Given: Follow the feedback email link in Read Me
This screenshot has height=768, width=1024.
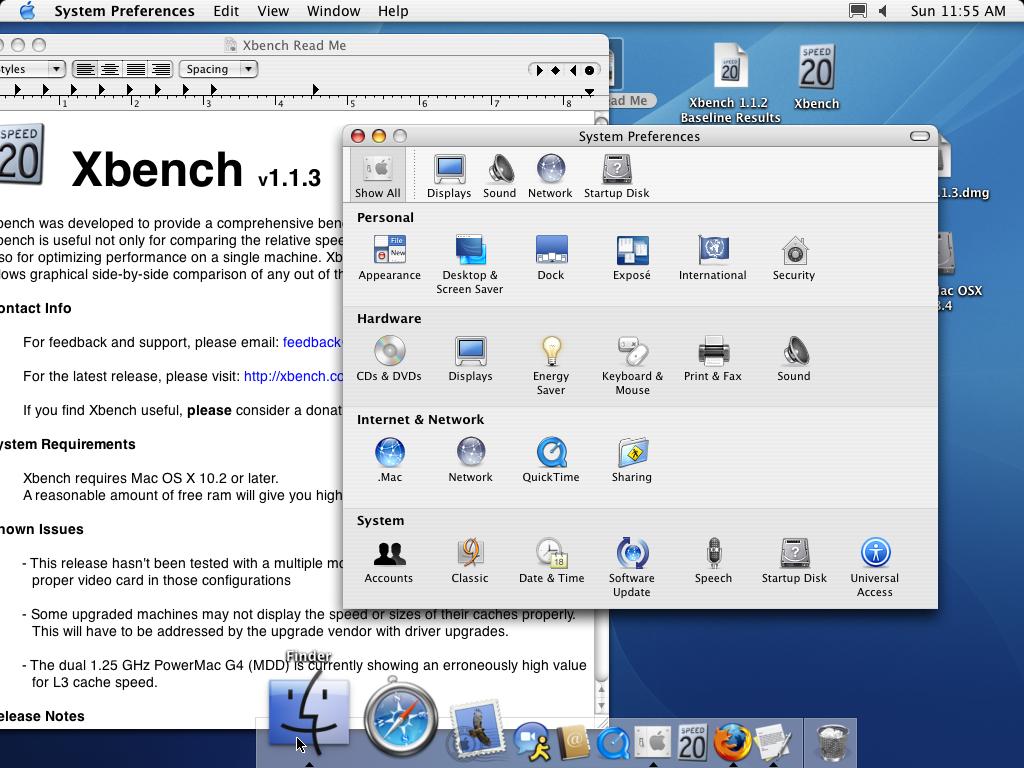Looking at the screenshot, I should [312, 342].
